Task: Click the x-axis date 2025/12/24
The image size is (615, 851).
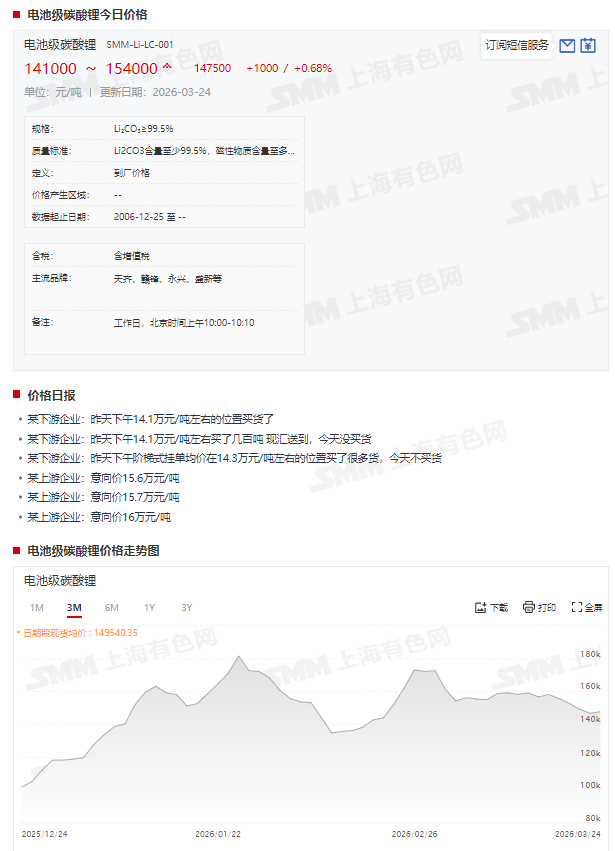Action: 45,834
